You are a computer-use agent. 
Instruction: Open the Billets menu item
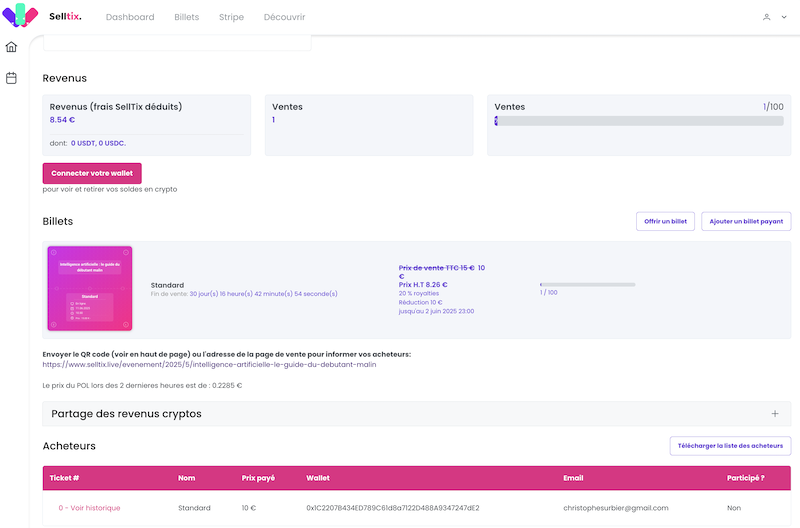pos(186,17)
